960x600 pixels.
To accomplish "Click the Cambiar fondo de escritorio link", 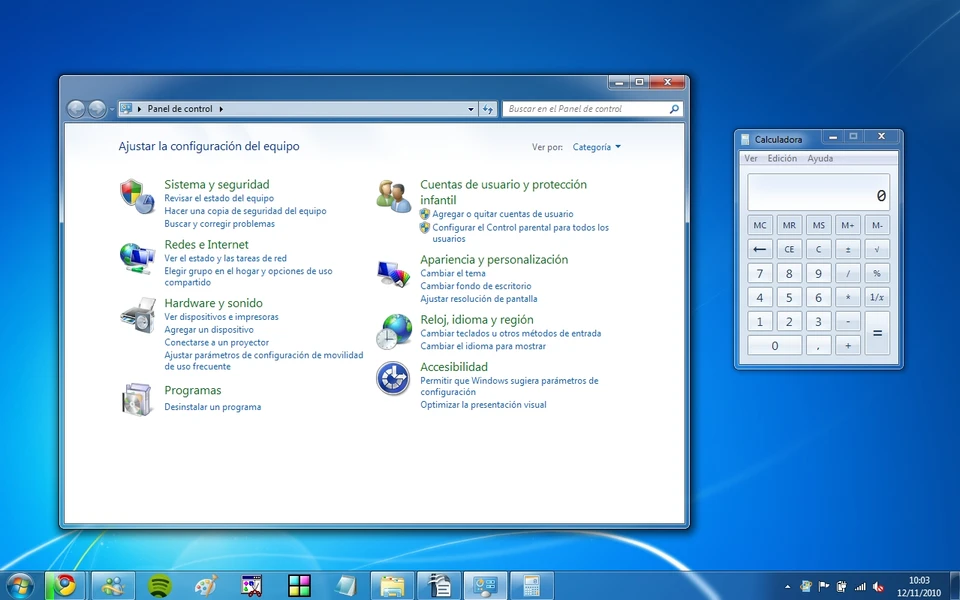I will [x=478, y=285].
